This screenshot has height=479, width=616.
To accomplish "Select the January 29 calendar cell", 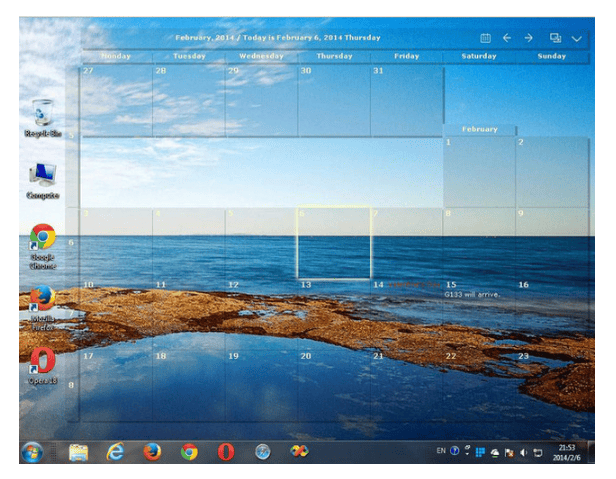I will [x=261, y=101].
